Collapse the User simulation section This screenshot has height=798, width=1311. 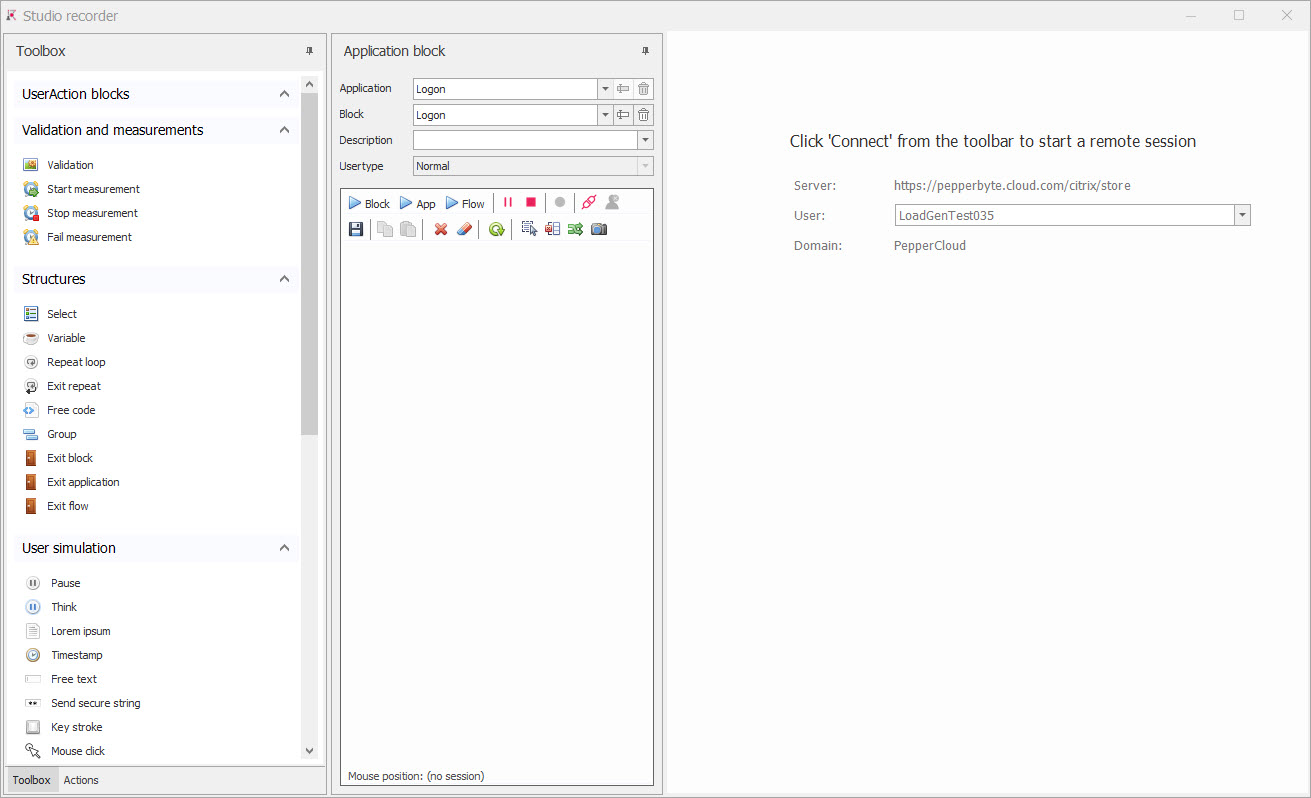[285, 548]
